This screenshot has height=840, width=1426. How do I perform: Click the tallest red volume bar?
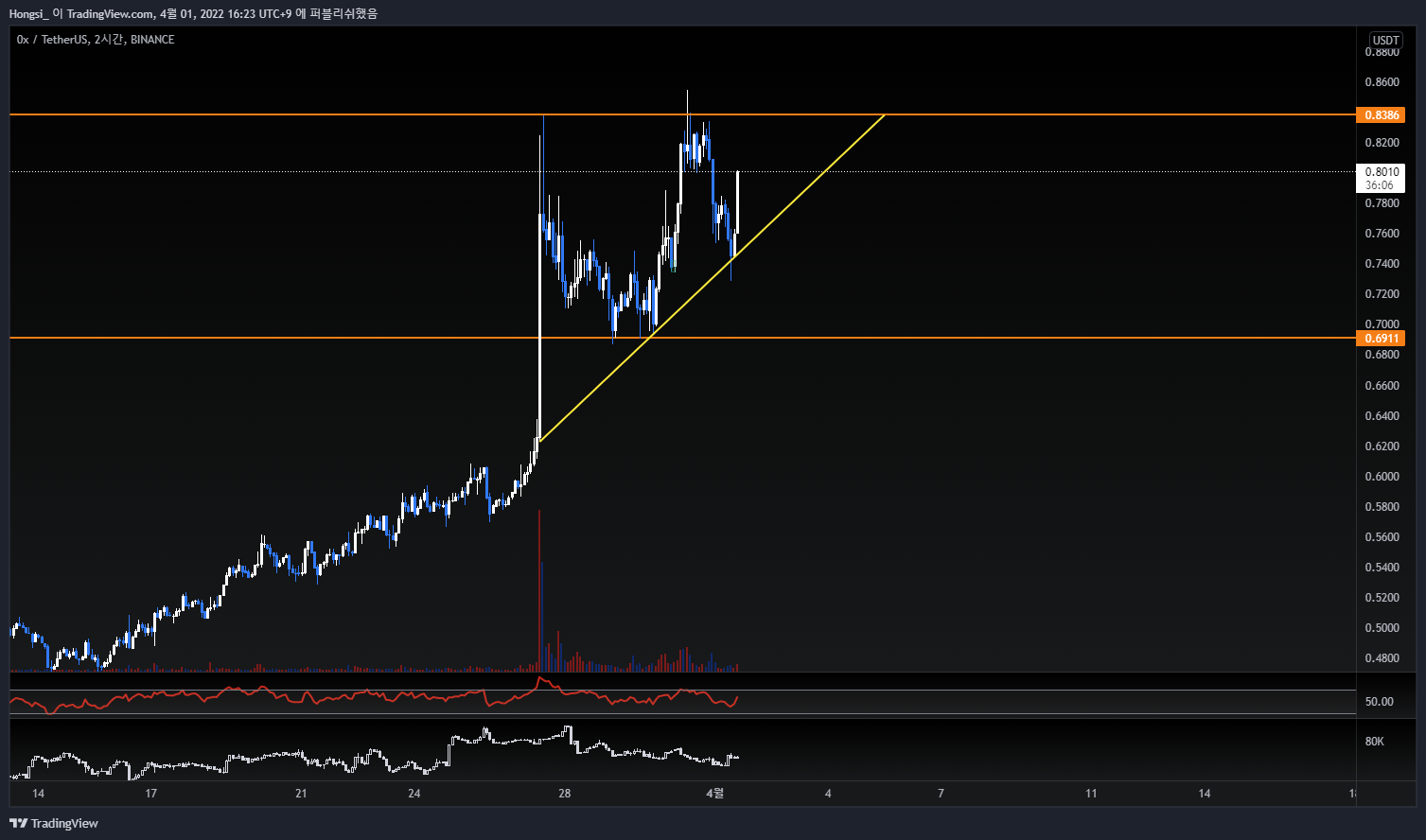pyautogui.click(x=539, y=590)
